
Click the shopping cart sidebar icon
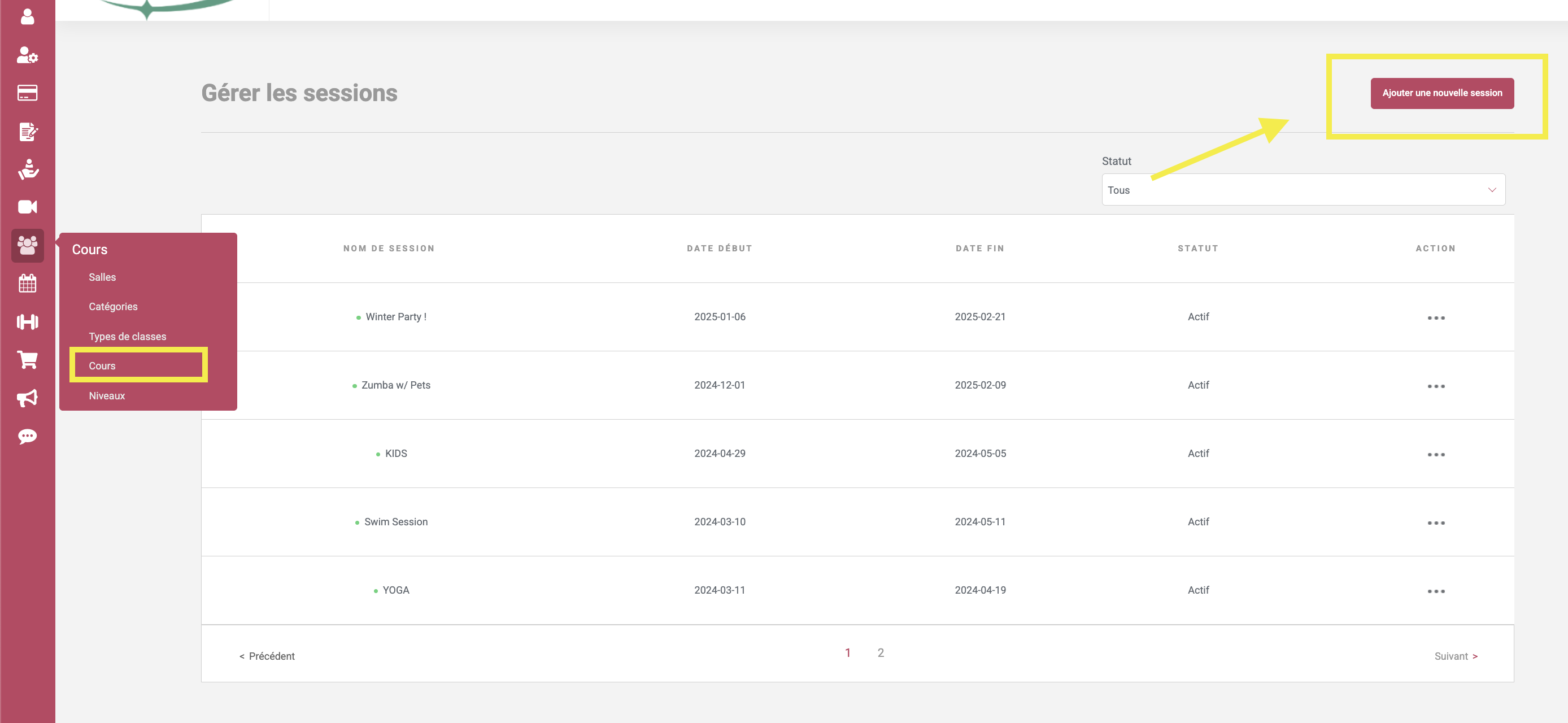27,360
